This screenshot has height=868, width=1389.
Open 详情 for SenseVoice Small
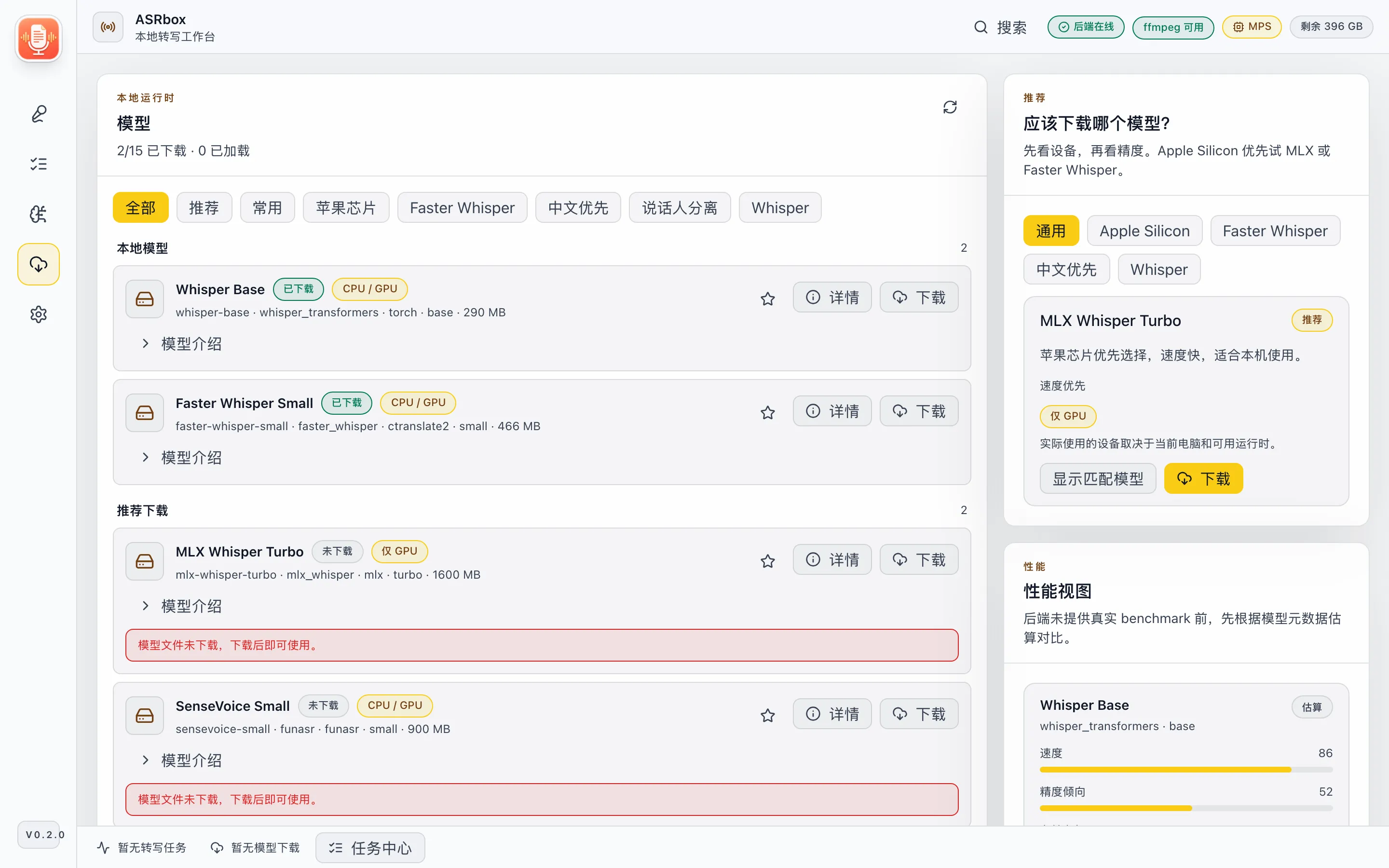832,714
